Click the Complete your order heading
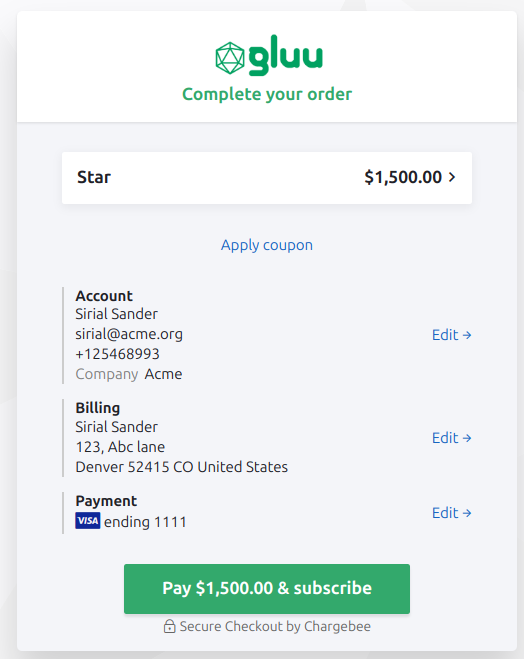Viewport: 524px width, 659px height. [267, 94]
